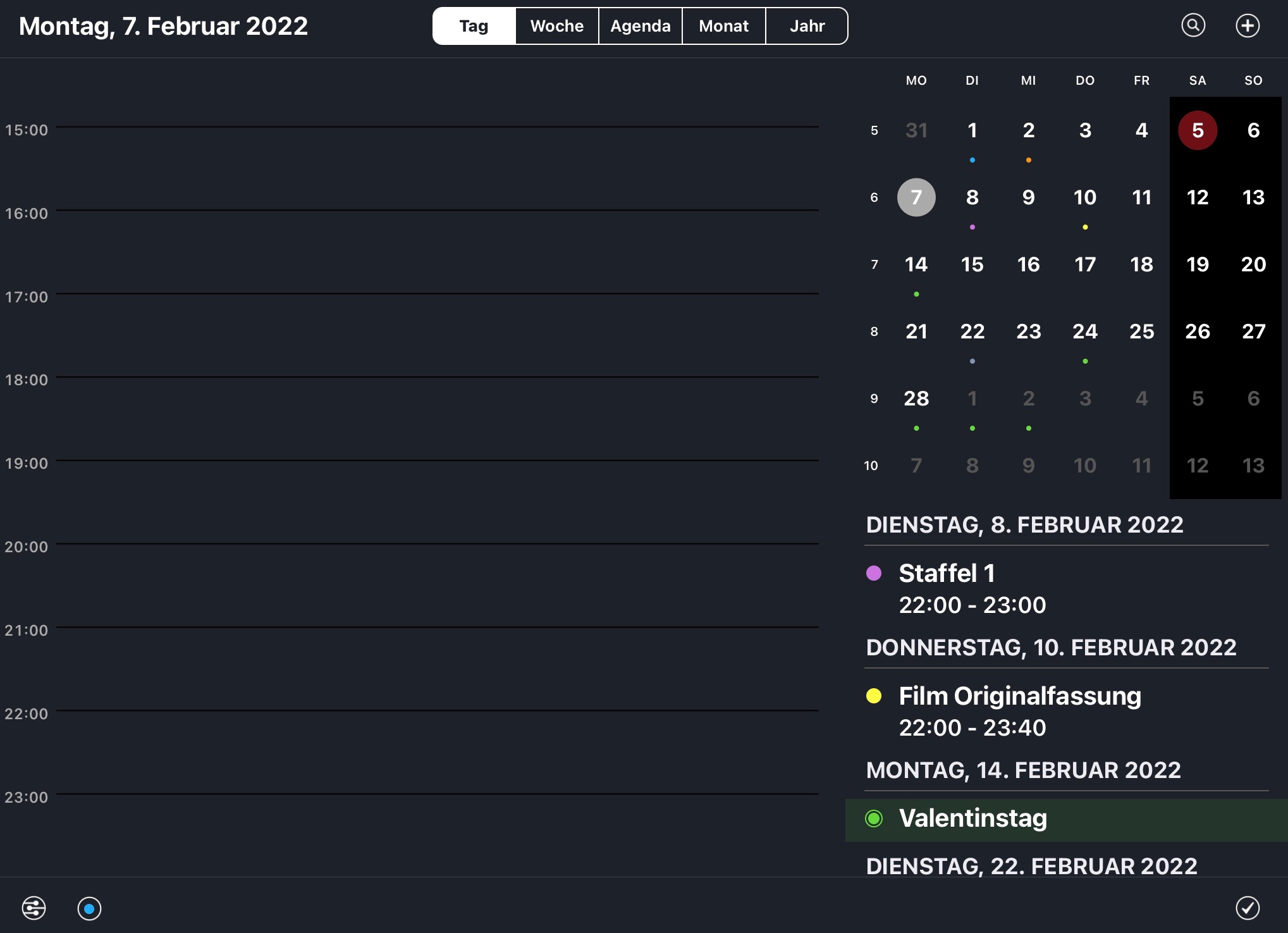1288x933 pixels.
Task: Switch to the Tag view tab
Action: (x=474, y=26)
